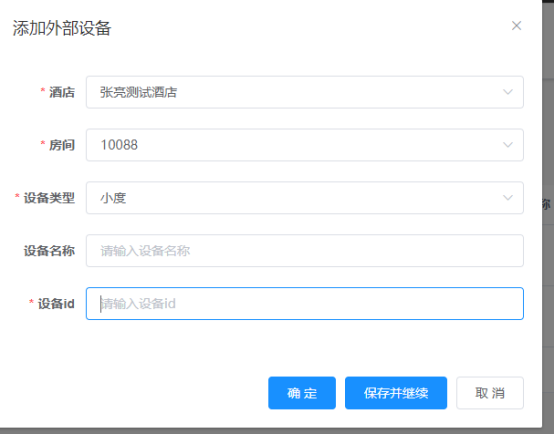
Task: Click the 确定 button
Action: tap(302, 393)
